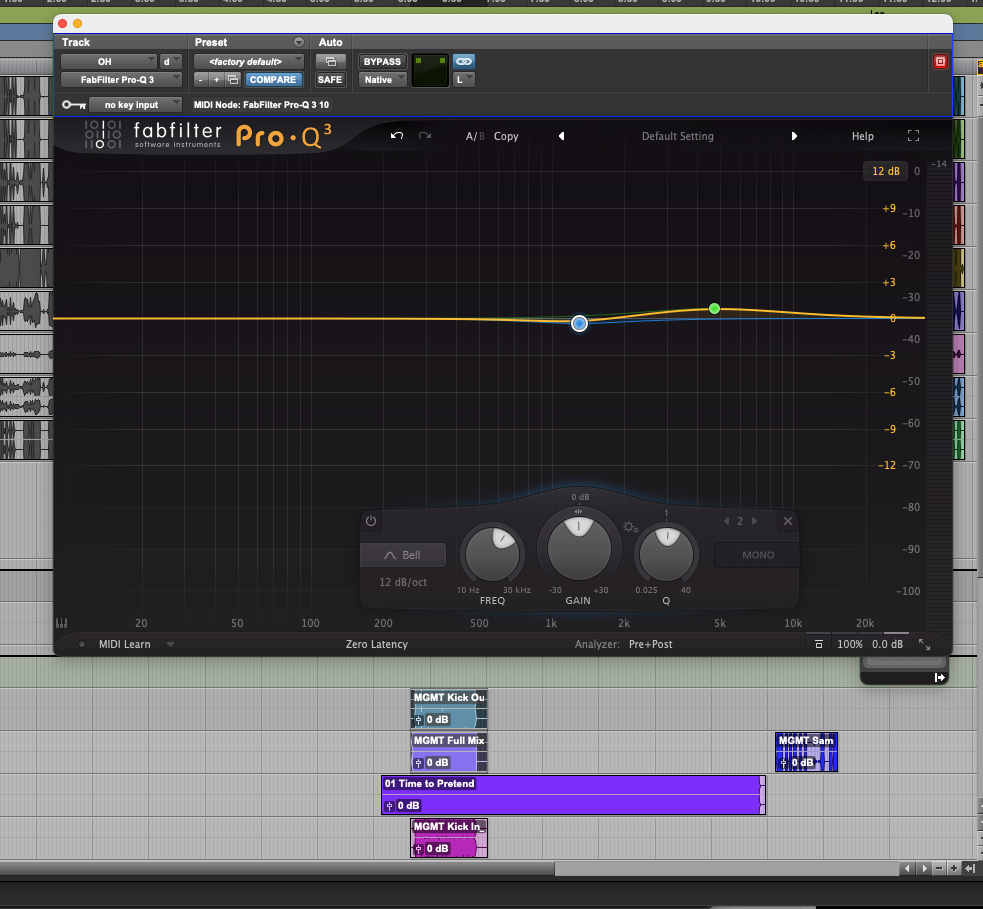Screen dimensions: 983x909
Task: Select previous EQ band arrow
Action: click(726, 521)
